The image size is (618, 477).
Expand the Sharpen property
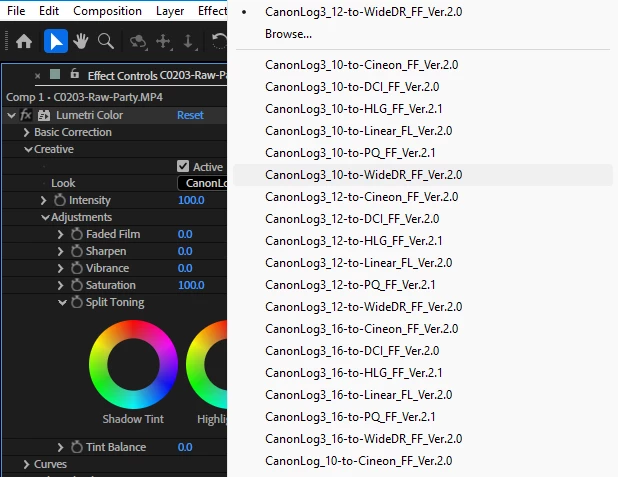tap(60, 251)
